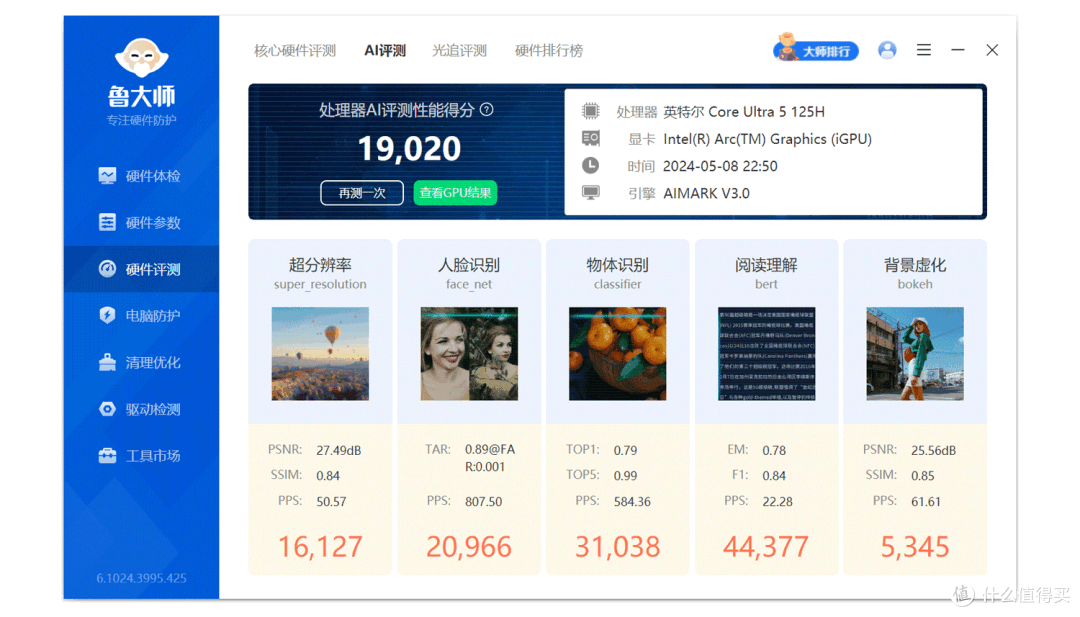Click classifier score 31,038
The image size is (1080, 617).
(618, 547)
